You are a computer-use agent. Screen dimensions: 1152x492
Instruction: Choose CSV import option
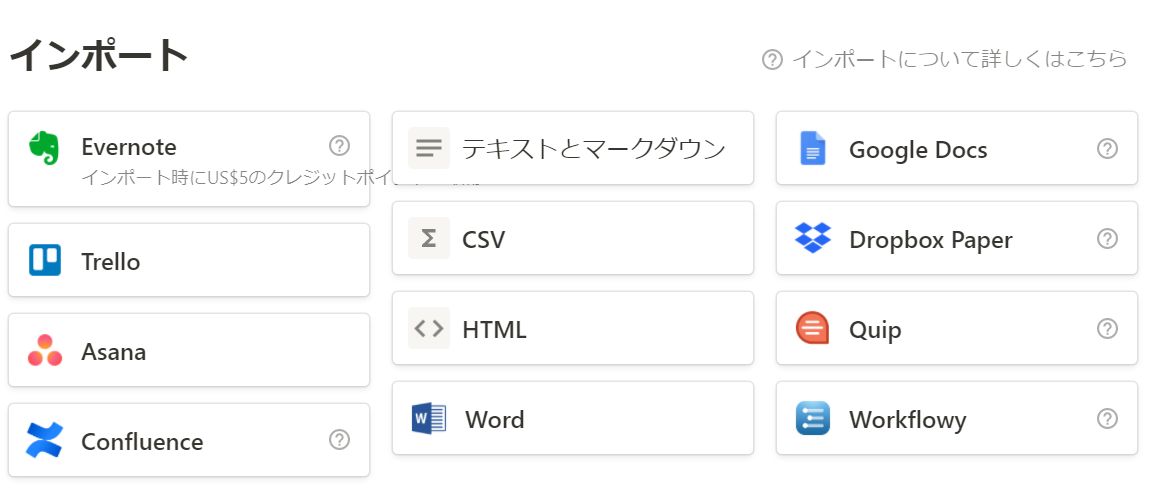[x=573, y=238]
